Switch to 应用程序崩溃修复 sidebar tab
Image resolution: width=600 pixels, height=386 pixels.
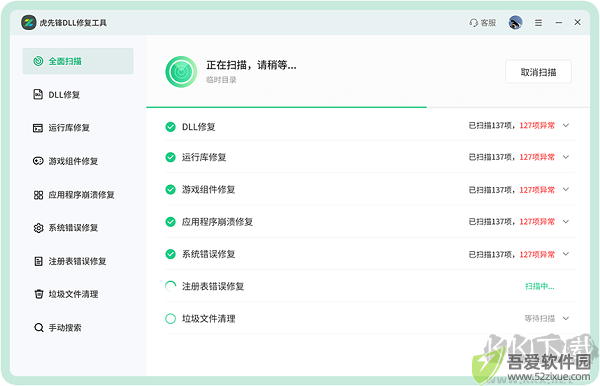pos(78,195)
